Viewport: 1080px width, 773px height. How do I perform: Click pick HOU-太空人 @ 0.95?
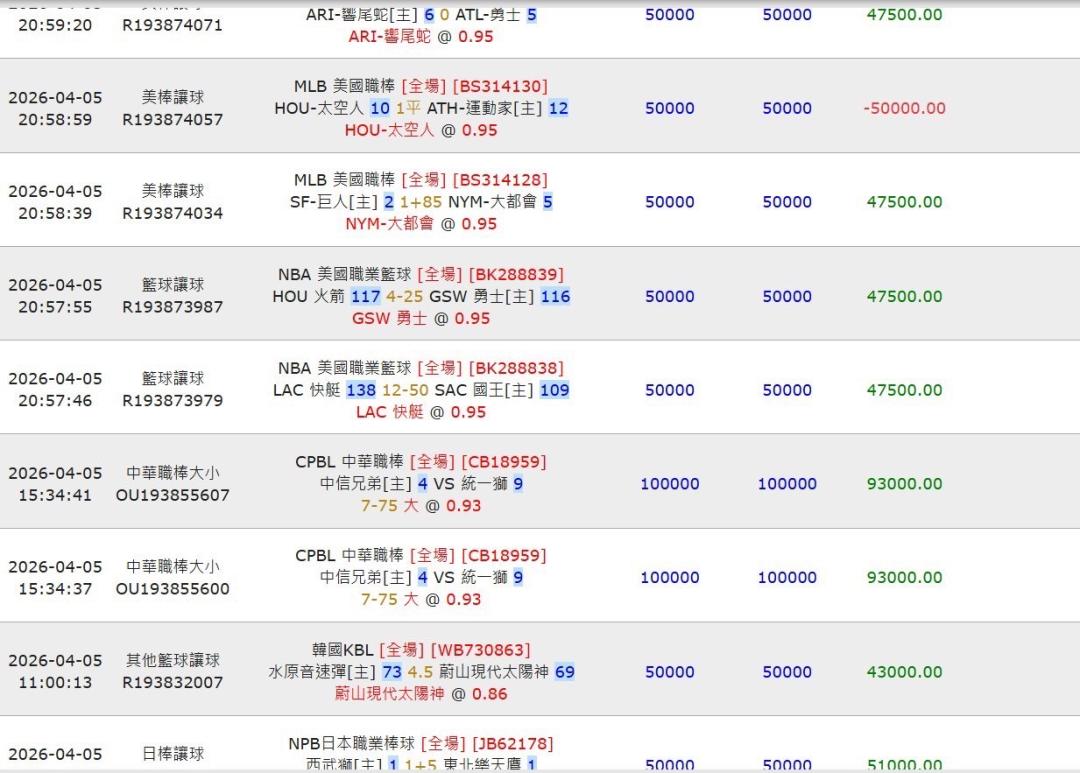421,130
